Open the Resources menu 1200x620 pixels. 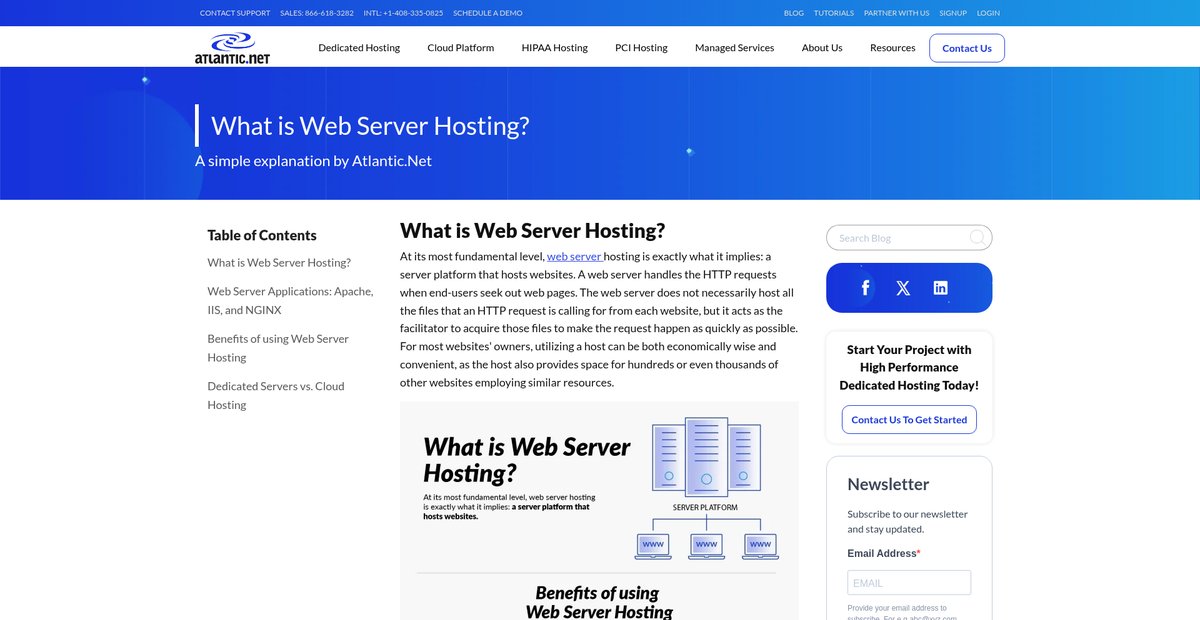[x=893, y=48]
